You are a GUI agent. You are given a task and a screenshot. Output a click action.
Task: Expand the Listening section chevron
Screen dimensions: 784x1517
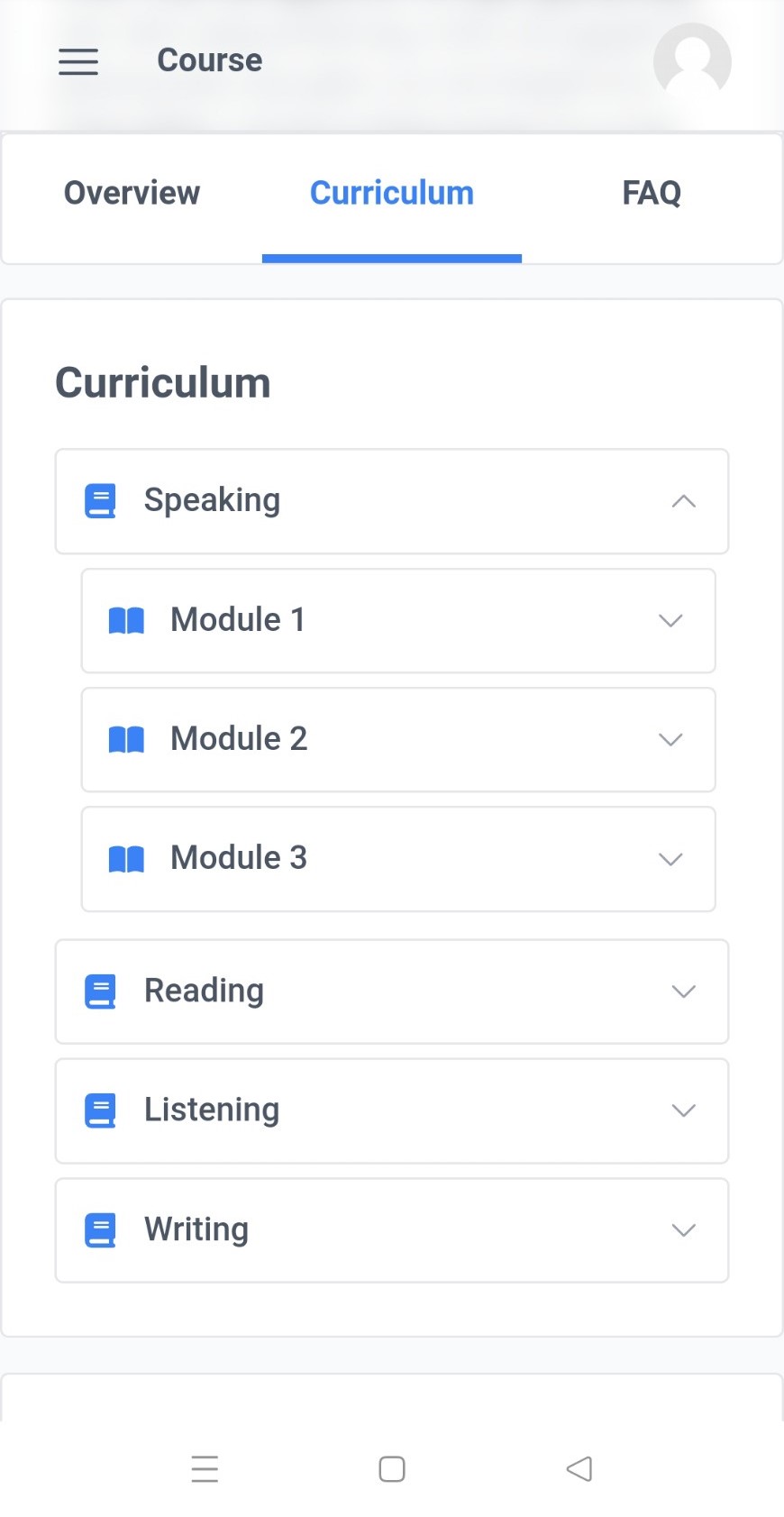[683, 1110]
